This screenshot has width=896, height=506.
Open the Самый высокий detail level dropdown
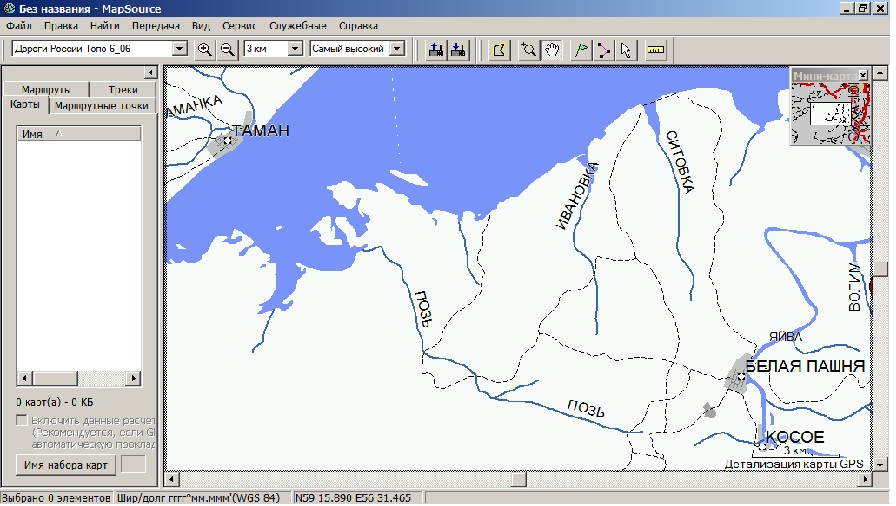click(x=396, y=48)
